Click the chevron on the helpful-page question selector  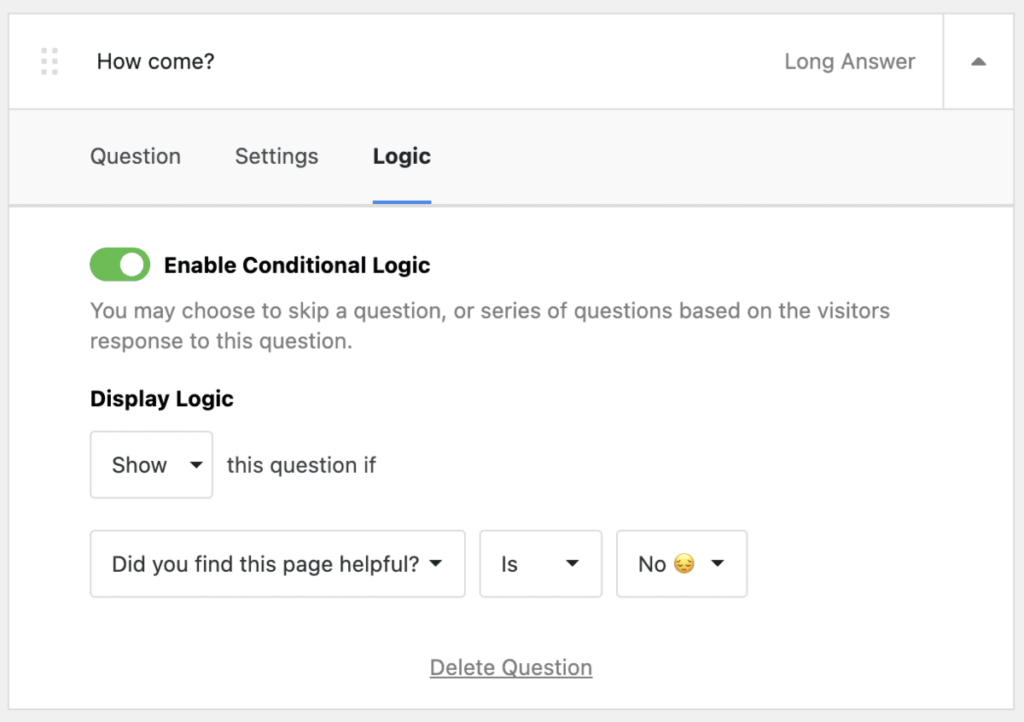(436, 564)
